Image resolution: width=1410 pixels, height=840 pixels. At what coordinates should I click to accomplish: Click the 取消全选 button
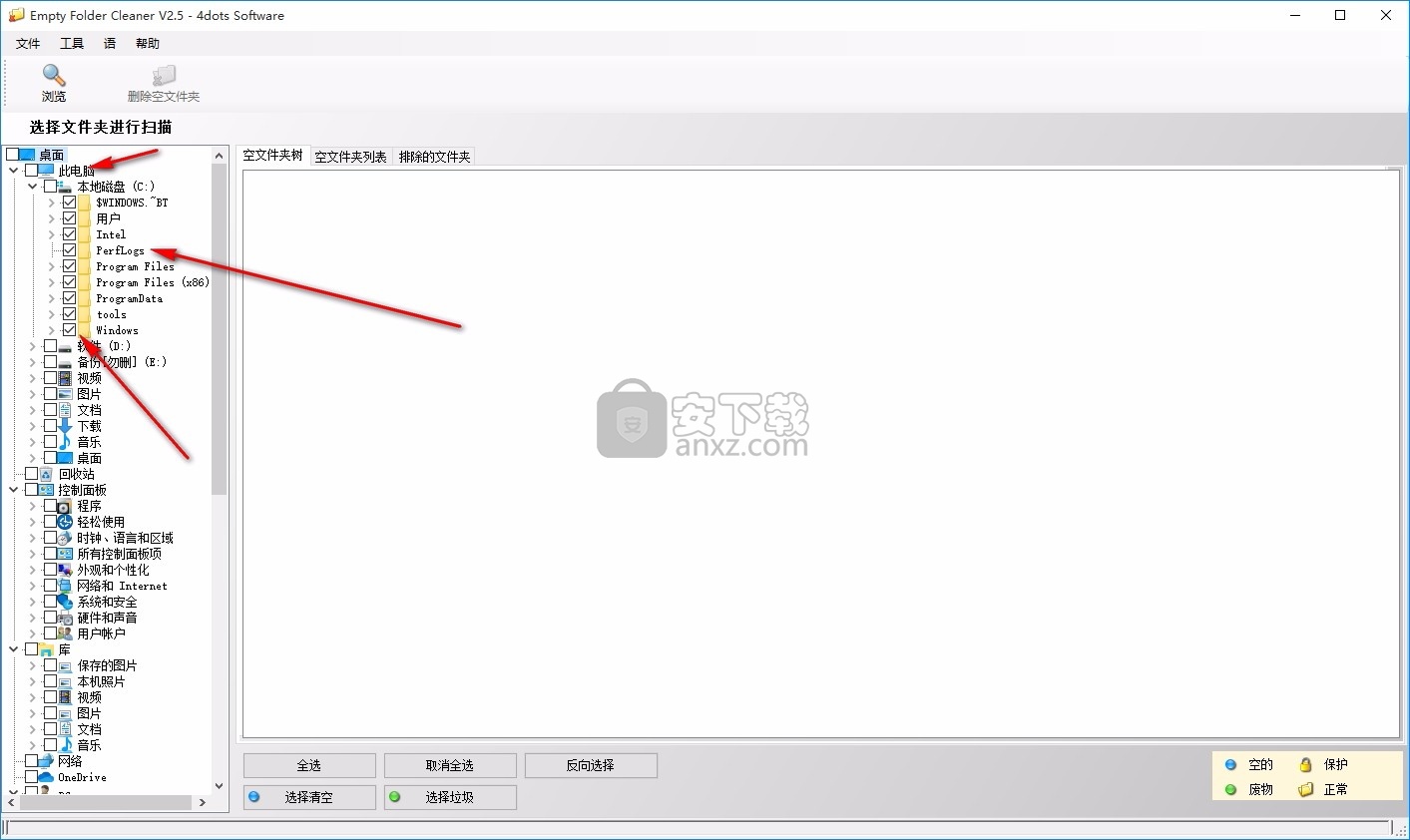coord(450,765)
